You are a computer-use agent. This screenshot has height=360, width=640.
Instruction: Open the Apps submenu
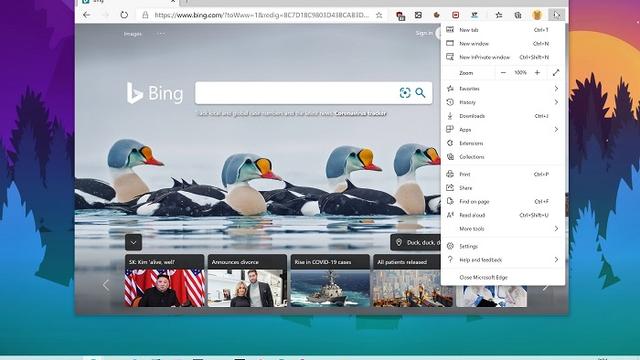(x=503, y=129)
